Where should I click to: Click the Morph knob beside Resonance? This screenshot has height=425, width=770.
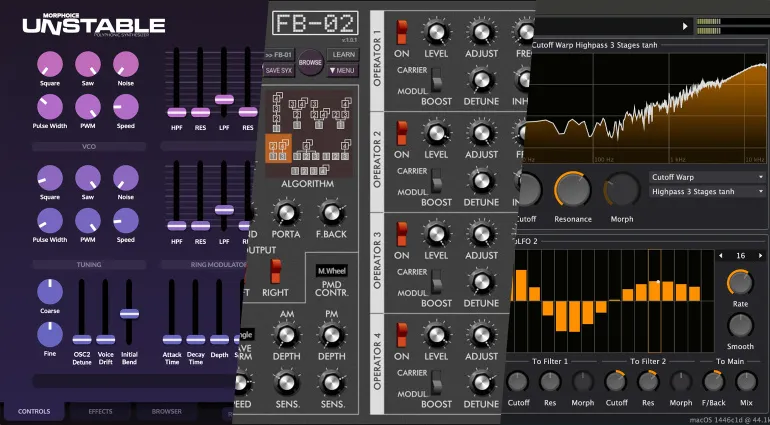pyautogui.click(x=622, y=190)
